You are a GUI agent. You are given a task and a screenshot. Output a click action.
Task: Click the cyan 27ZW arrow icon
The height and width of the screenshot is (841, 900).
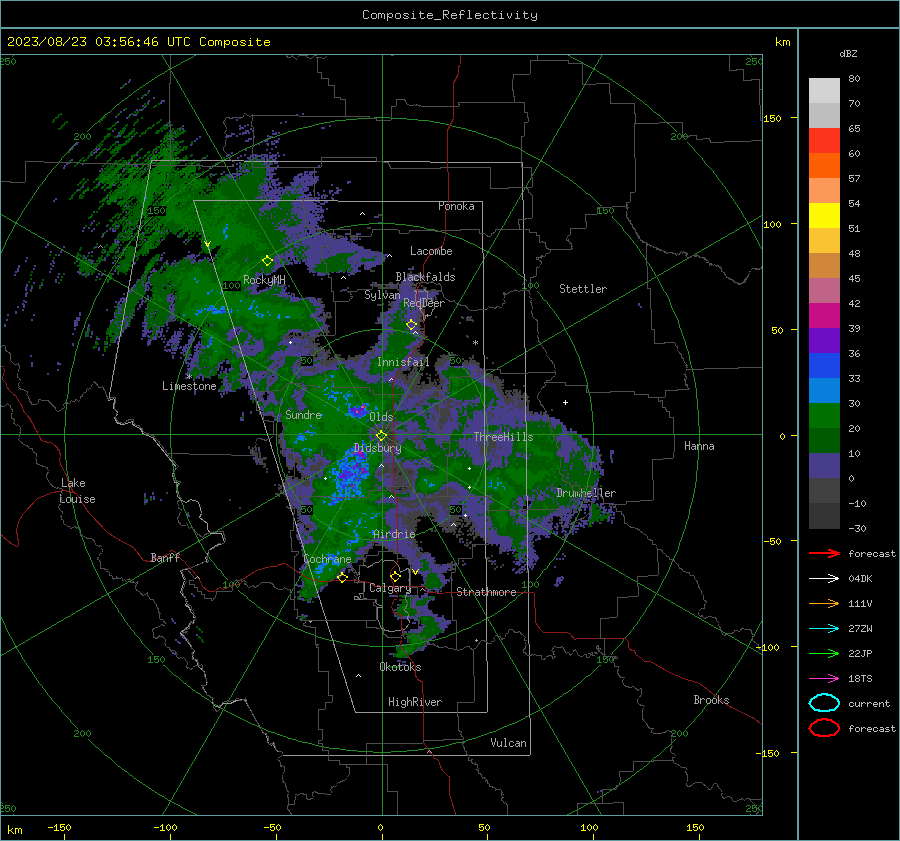tap(824, 628)
